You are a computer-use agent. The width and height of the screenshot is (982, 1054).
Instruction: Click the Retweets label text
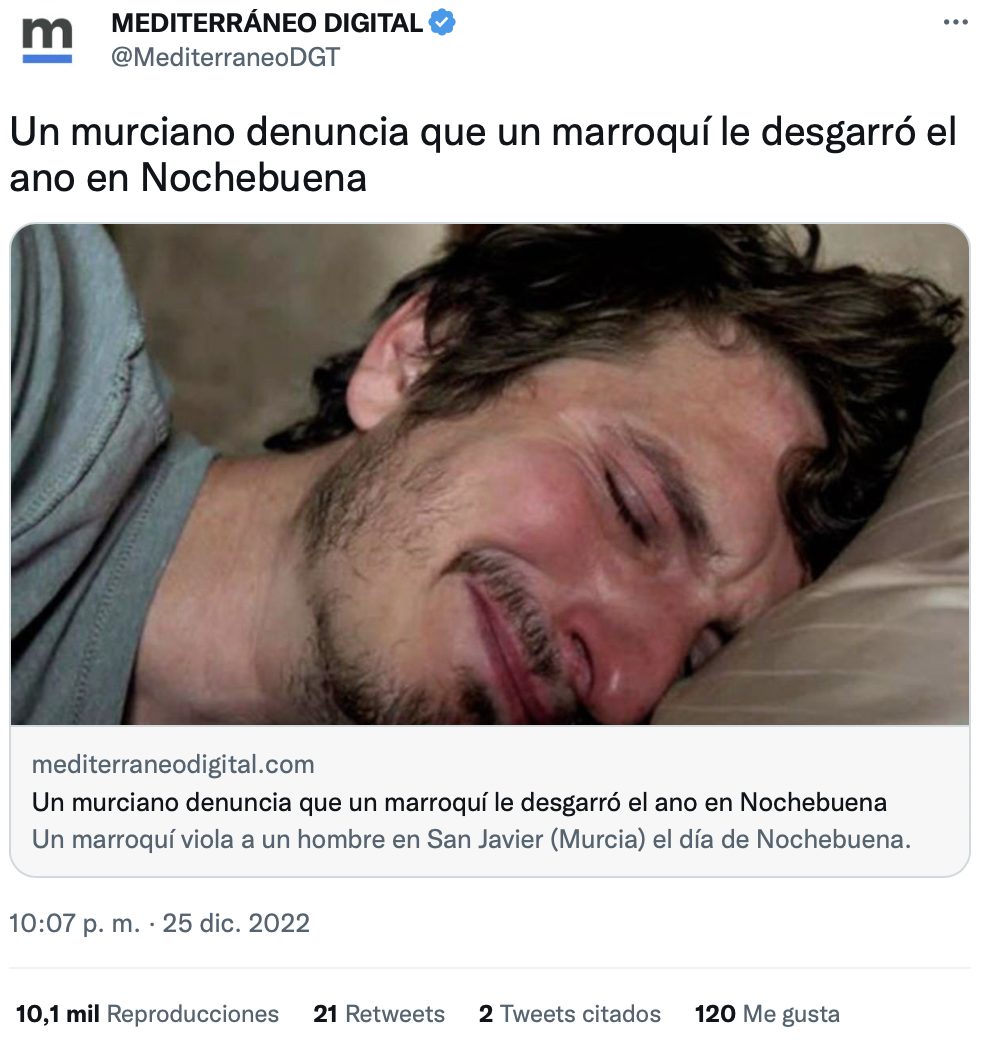pos(395,1014)
